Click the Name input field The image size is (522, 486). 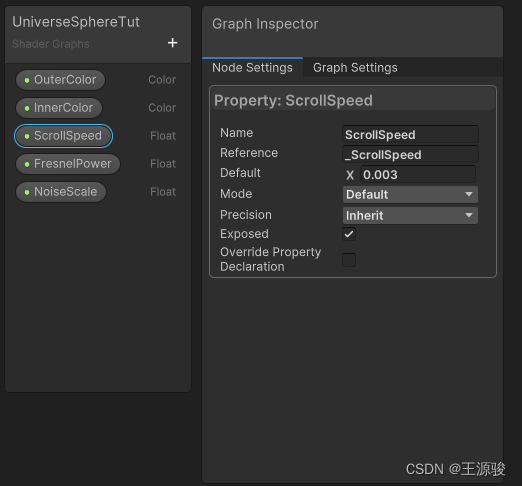[x=410, y=135]
